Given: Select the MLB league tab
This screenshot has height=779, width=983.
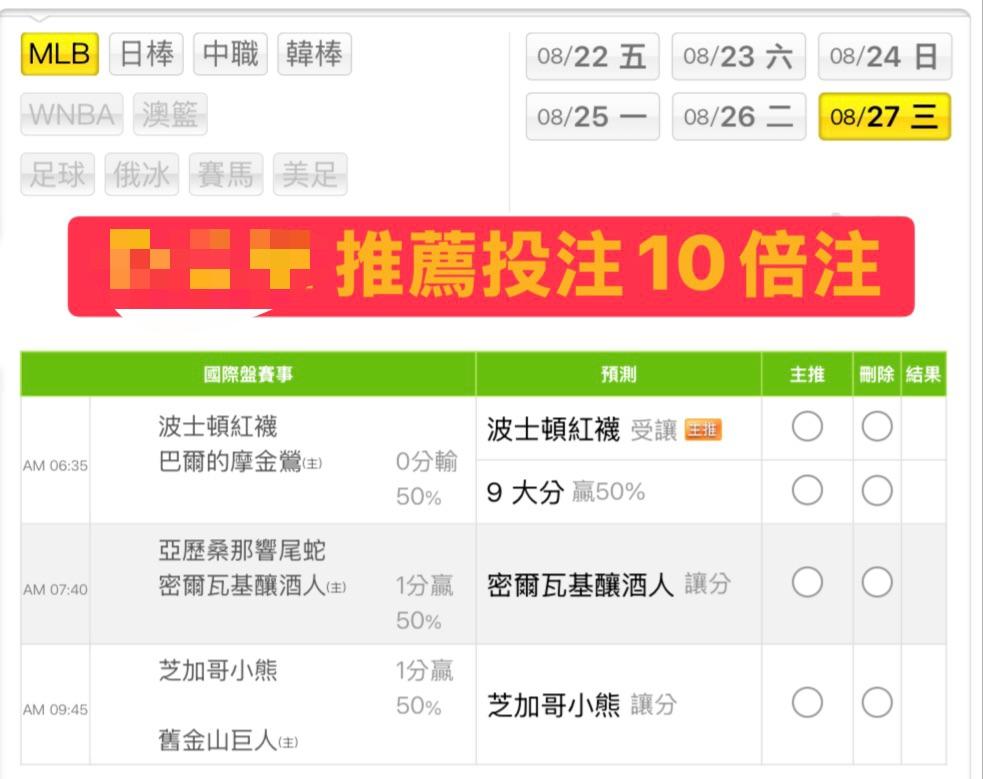Looking at the screenshot, I should [60, 54].
